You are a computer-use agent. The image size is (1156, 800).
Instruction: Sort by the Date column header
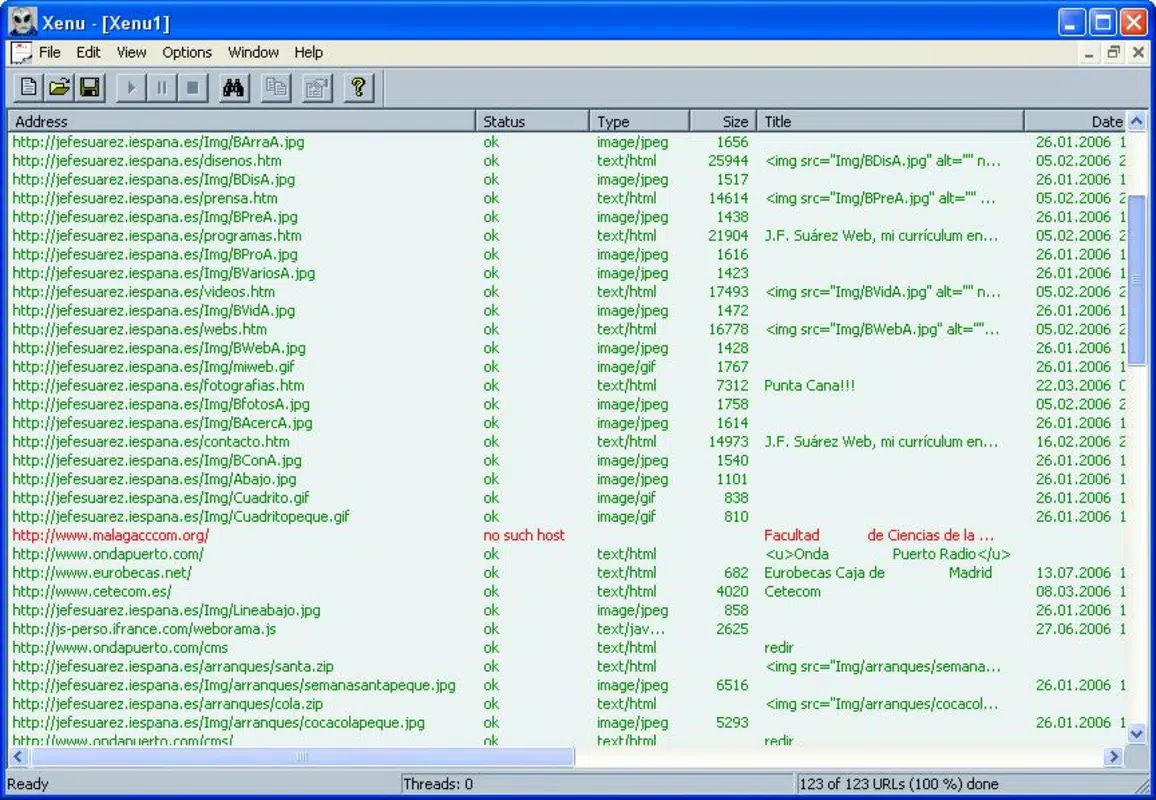[1076, 122]
